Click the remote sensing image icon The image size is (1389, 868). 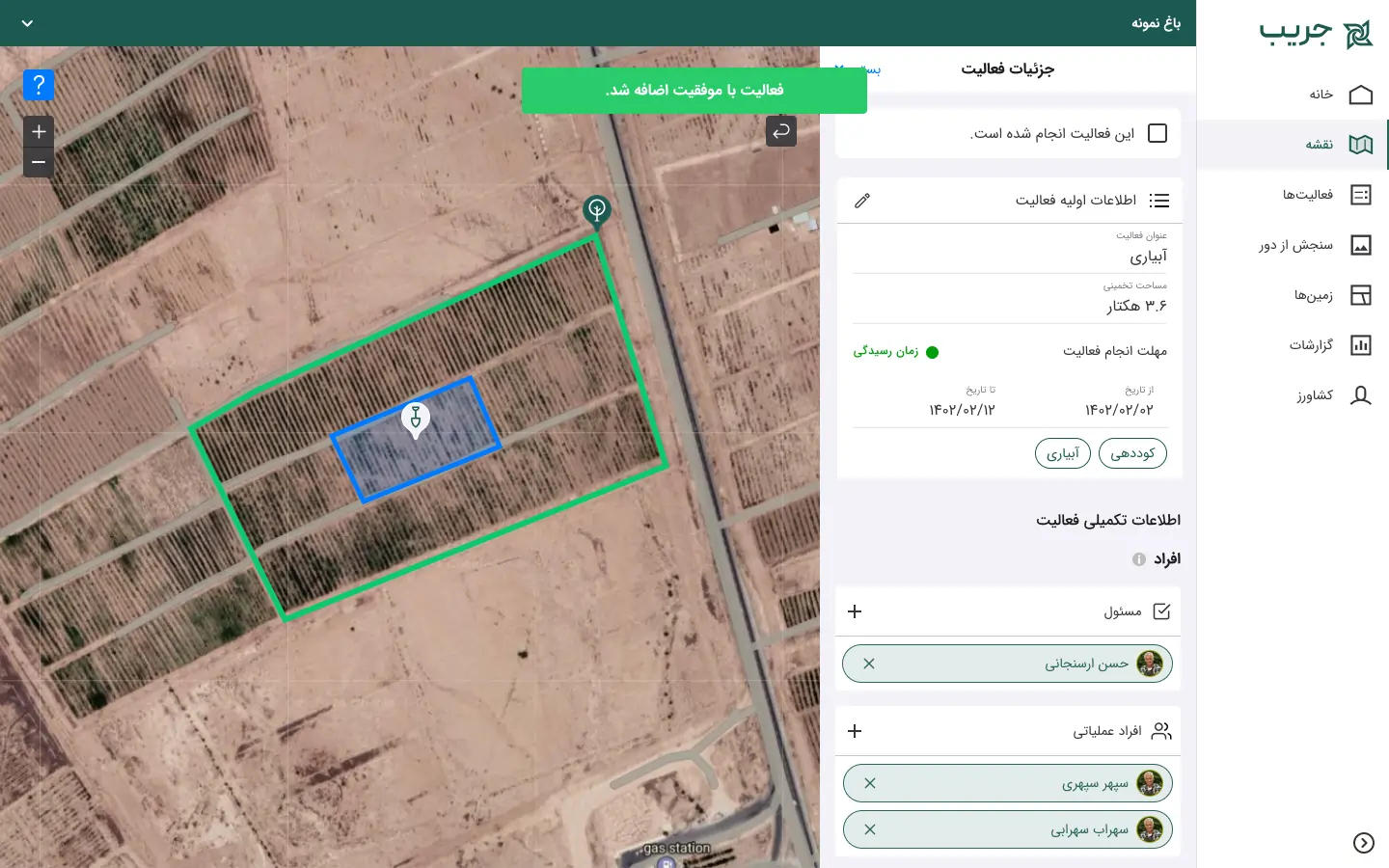click(x=1361, y=245)
